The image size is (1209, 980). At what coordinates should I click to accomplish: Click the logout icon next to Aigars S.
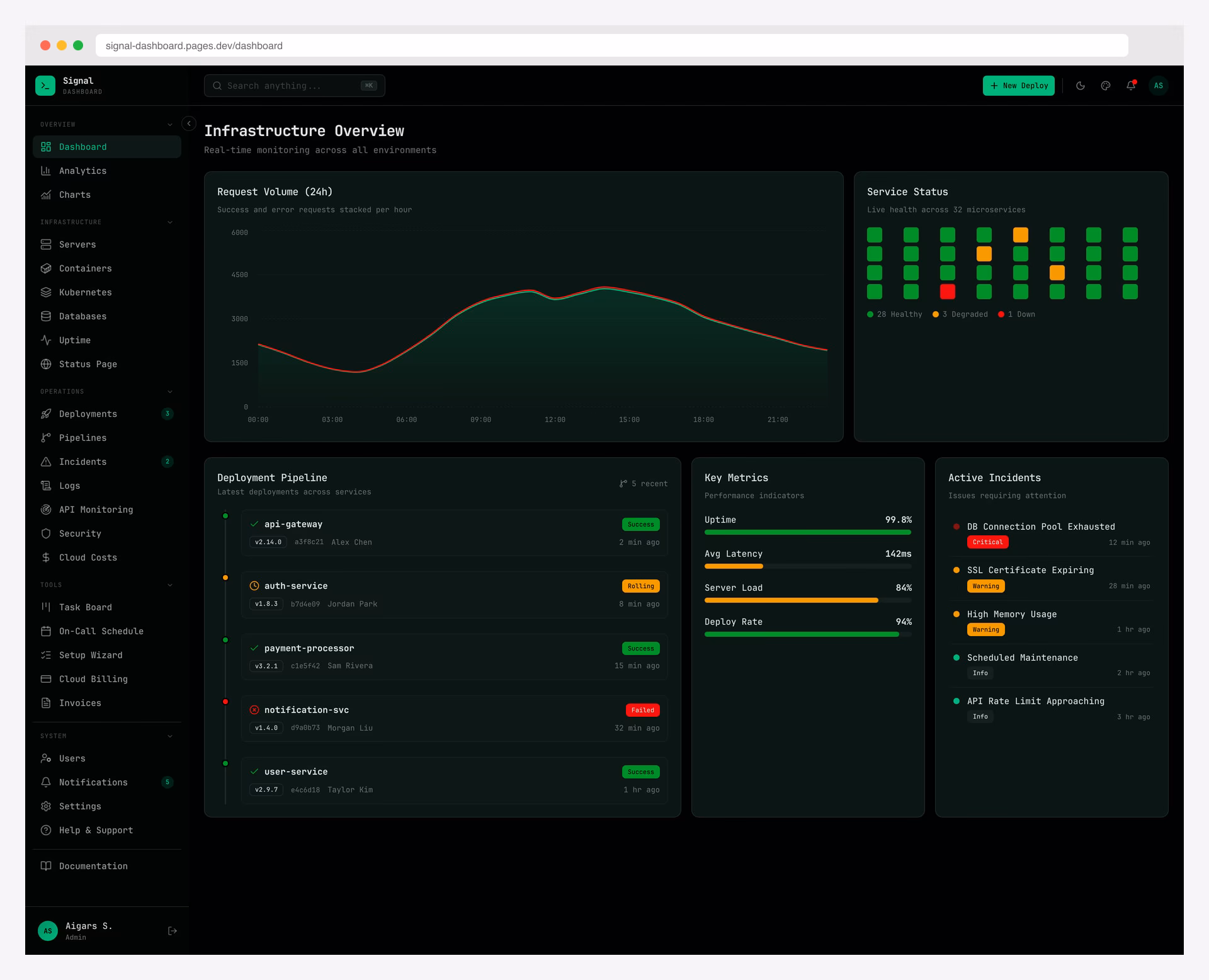pyautogui.click(x=173, y=931)
